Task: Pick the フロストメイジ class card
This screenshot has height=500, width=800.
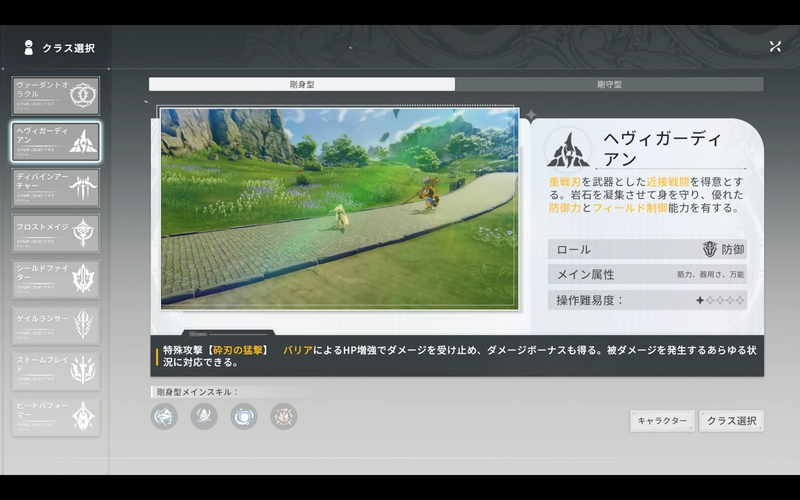Action: (56, 234)
